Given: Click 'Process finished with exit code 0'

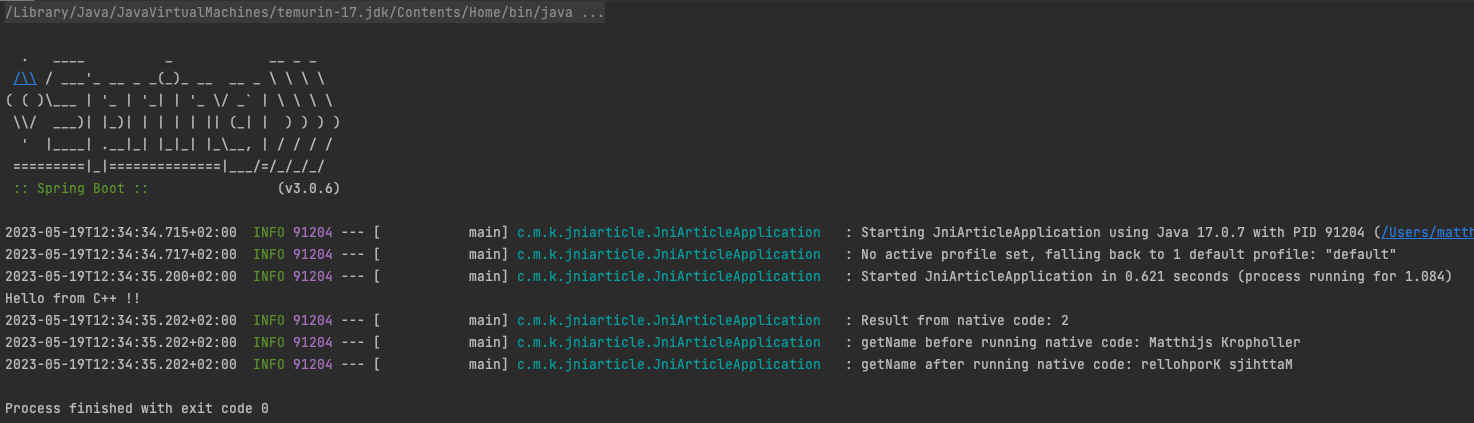Looking at the screenshot, I should tap(137, 408).
